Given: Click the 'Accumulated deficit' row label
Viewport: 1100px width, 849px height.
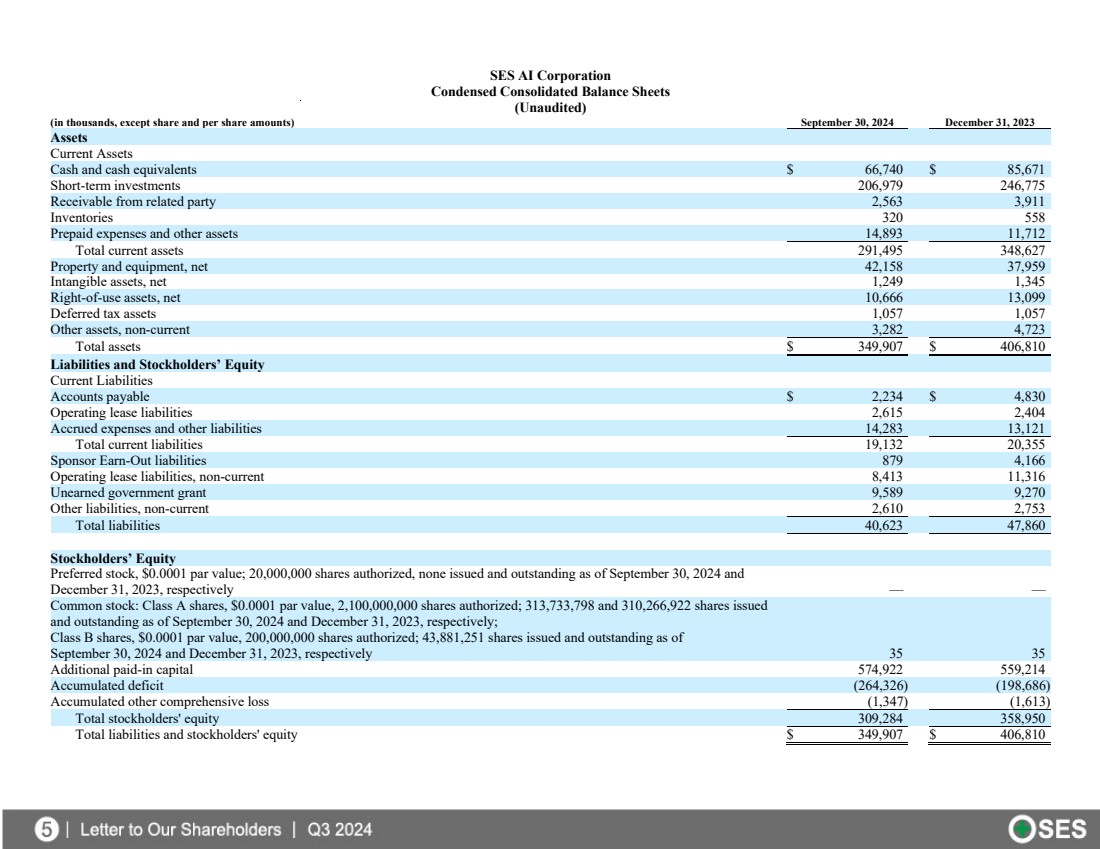Looking at the screenshot, I should pyautogui.click(x=107, y=686).
